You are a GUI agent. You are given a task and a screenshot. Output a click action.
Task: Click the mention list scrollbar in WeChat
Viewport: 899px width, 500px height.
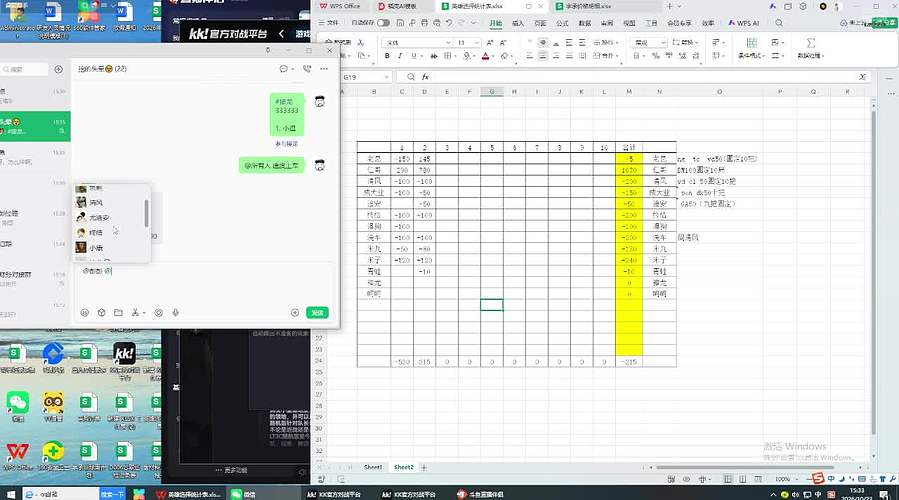[x=147, y=213]
